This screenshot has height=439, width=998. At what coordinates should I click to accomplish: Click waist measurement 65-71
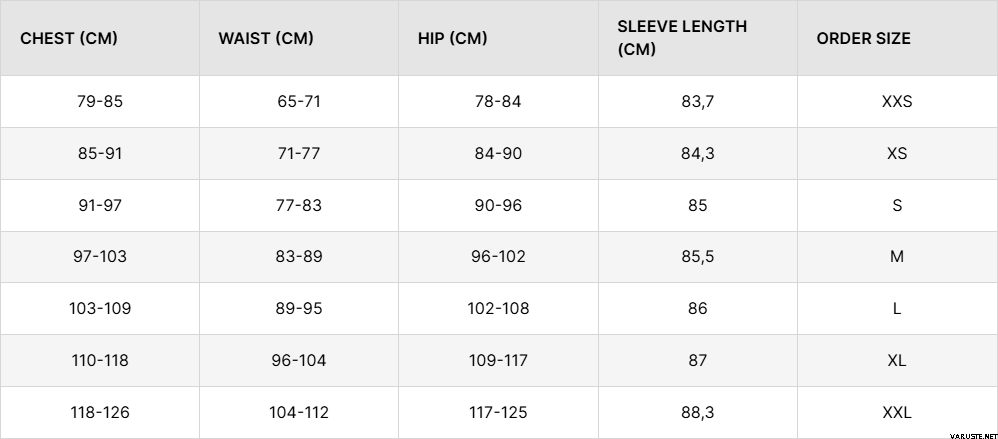click(x=299, y=101)
